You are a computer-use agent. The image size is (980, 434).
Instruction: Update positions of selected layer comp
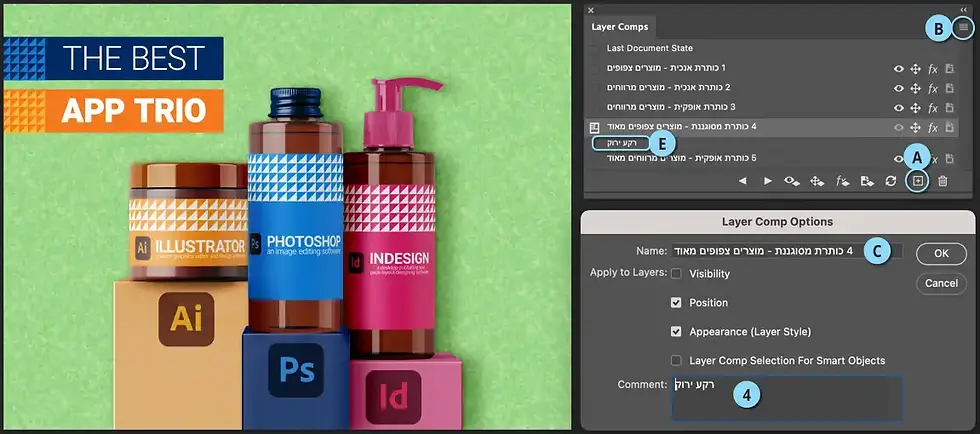tap(816, 181)
